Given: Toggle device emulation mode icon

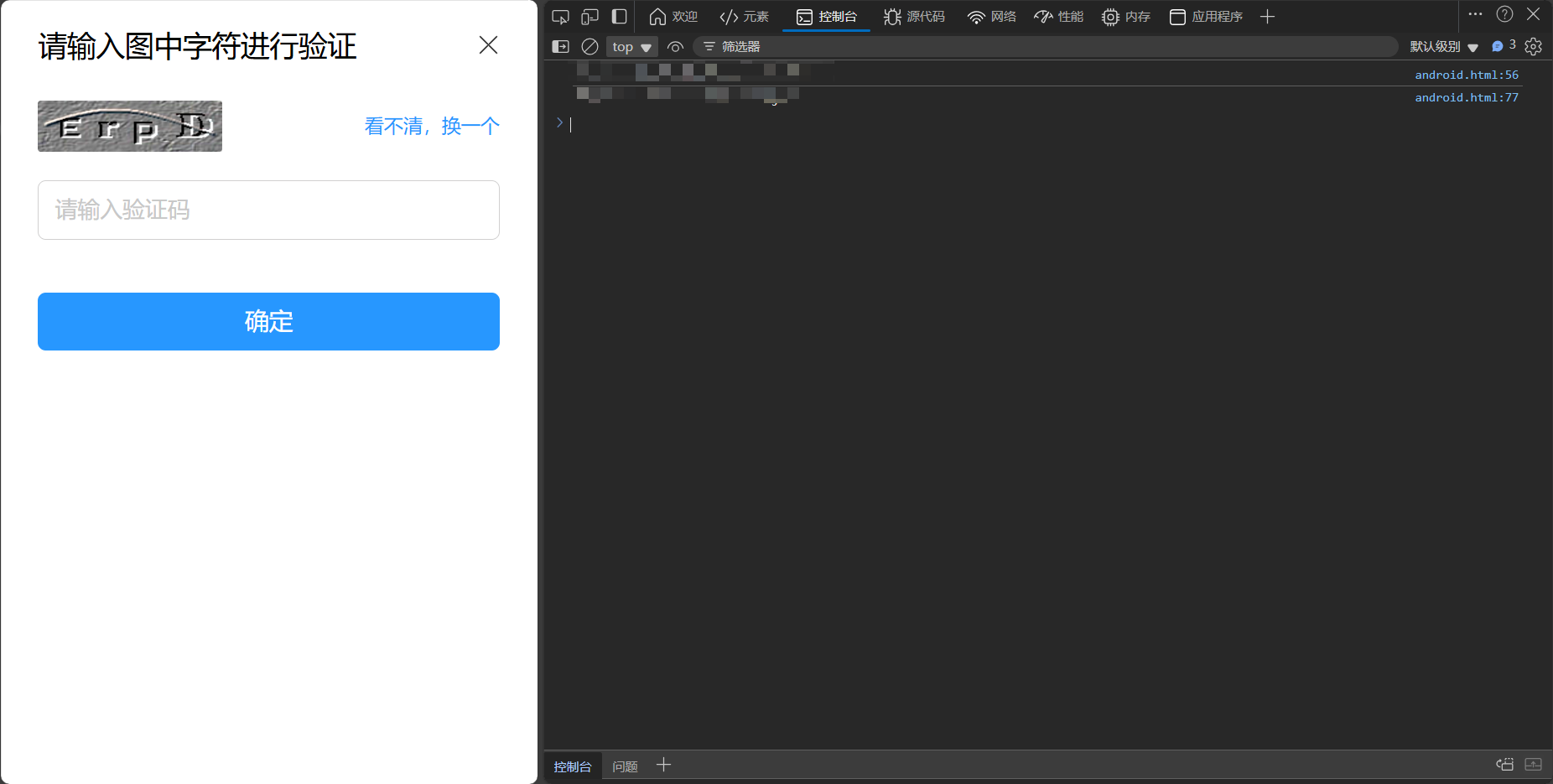Looking at the screenshot, I should (590, 17).
